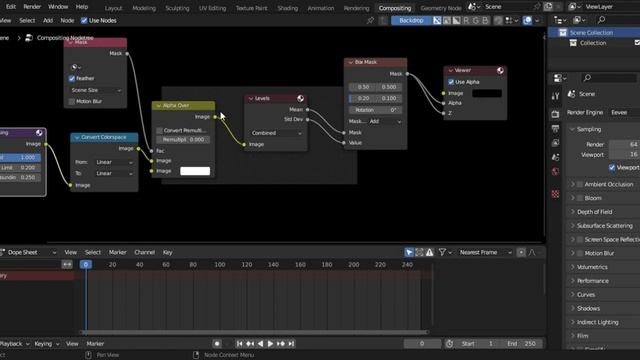Open the Render menu
640x360 pixels.
point(32,7)
